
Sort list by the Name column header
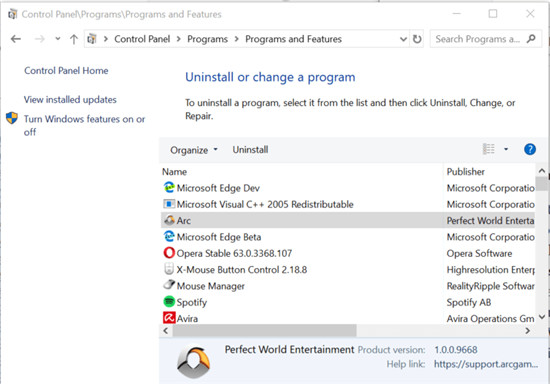[x=174, y=172]
